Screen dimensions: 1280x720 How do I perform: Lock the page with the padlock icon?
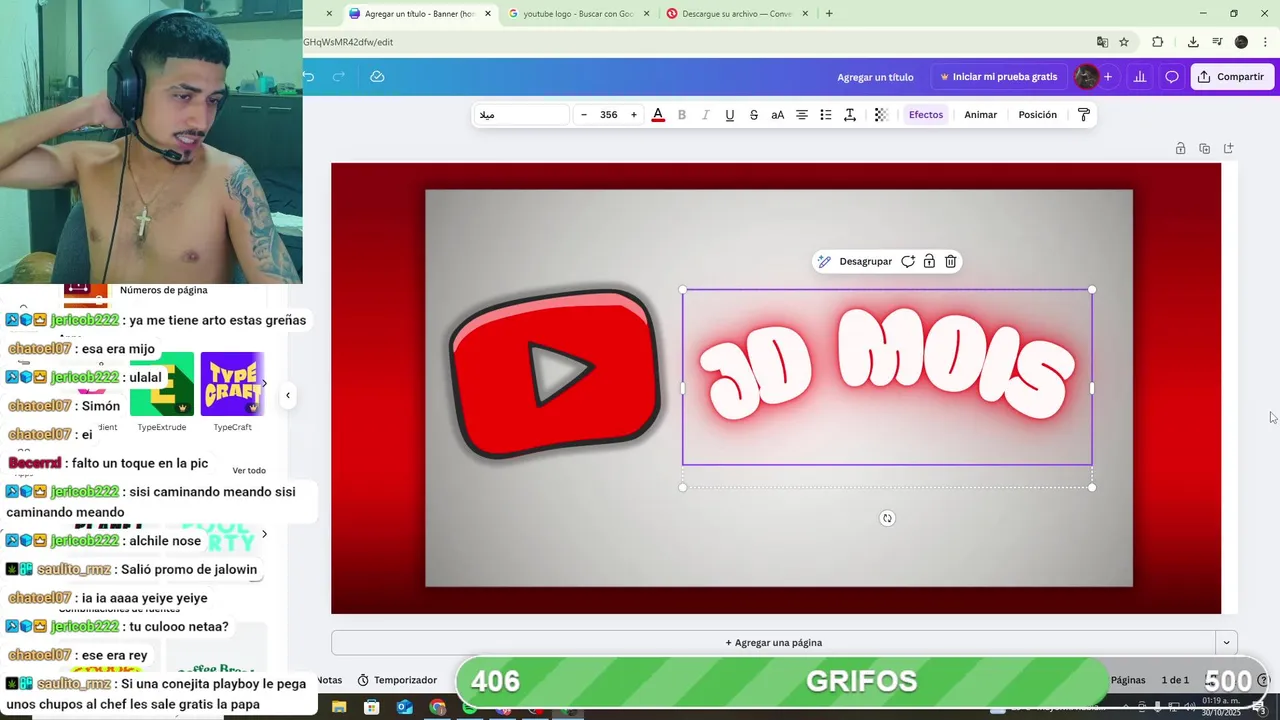tap(1180, 148)
